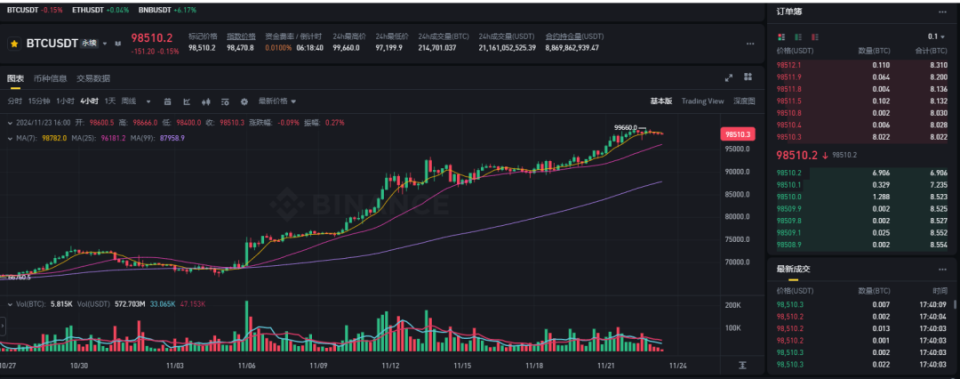Switch to the 交易数据 tab
Image resolution: width=960 pixels, height=379 pixels.
(93, 78)
